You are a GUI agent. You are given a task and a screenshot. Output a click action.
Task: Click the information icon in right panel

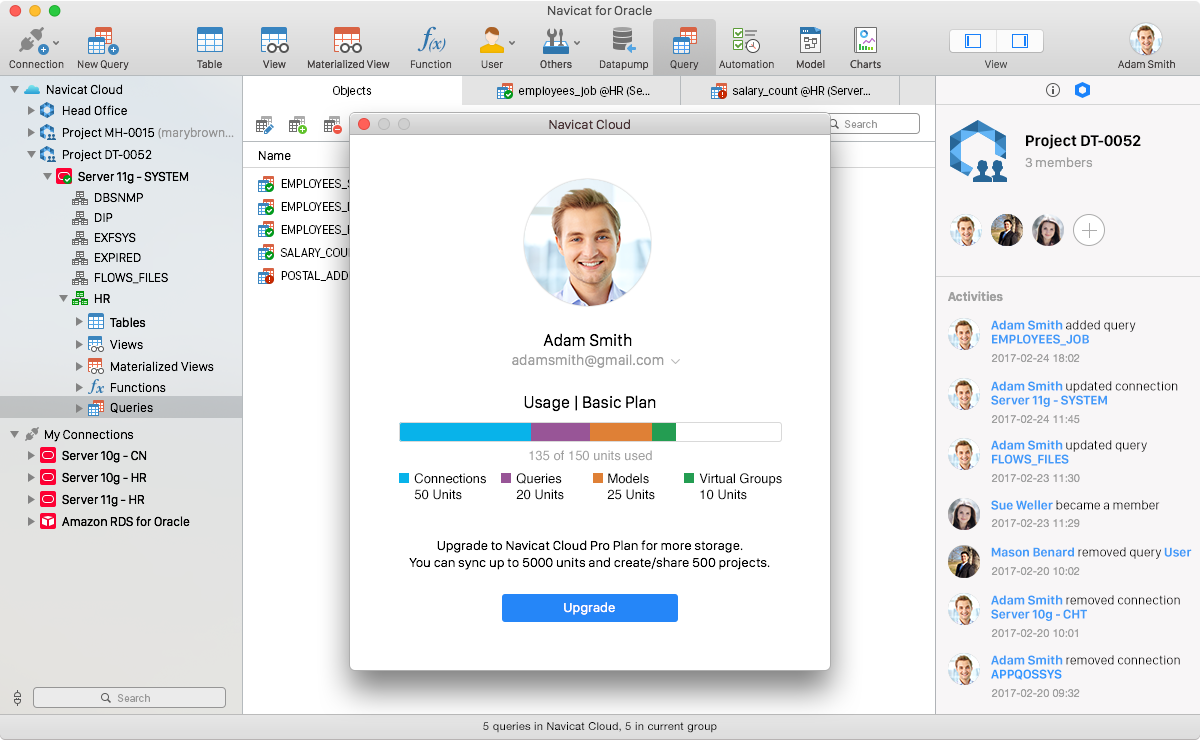(x=1052, y=90)
